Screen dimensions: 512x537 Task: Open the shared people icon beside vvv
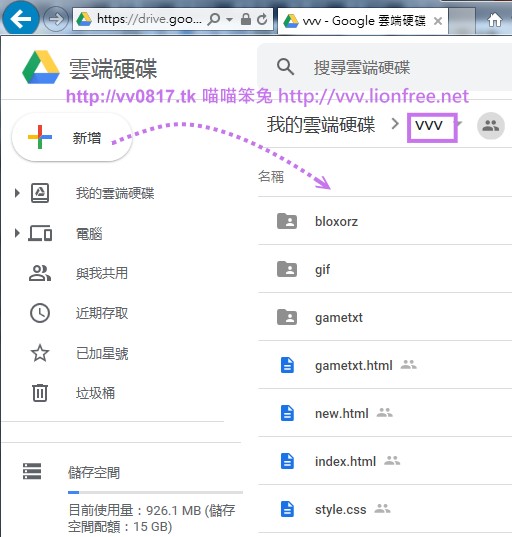(490, 126)
